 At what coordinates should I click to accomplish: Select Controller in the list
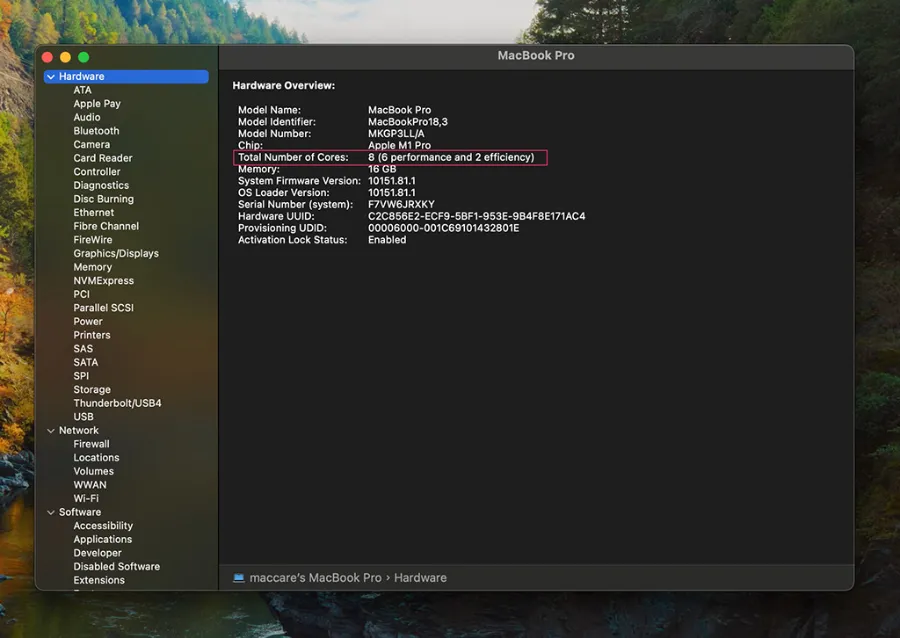point(97,172)
